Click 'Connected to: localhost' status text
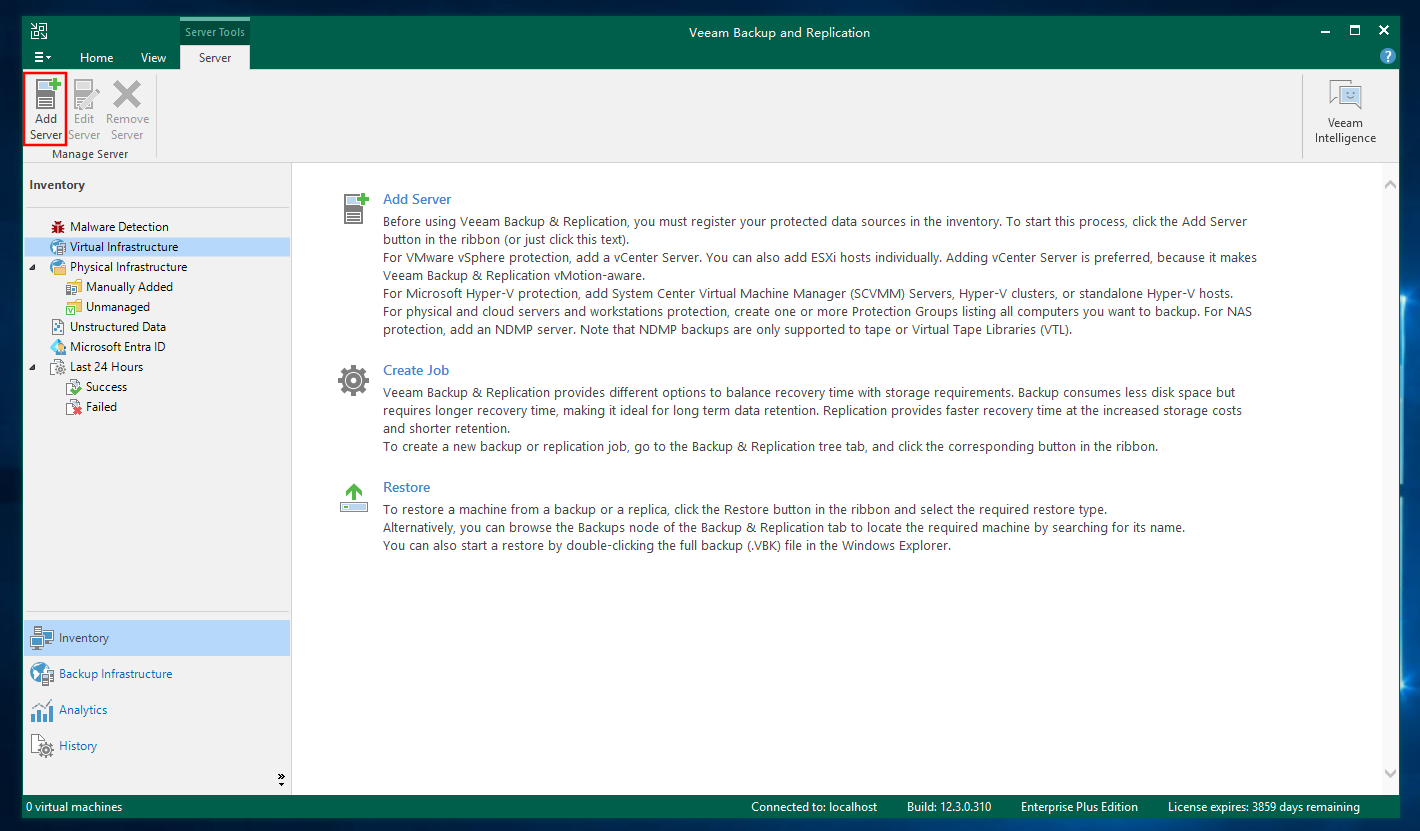Screen dimensions: 1420x831 coord(814,807)
